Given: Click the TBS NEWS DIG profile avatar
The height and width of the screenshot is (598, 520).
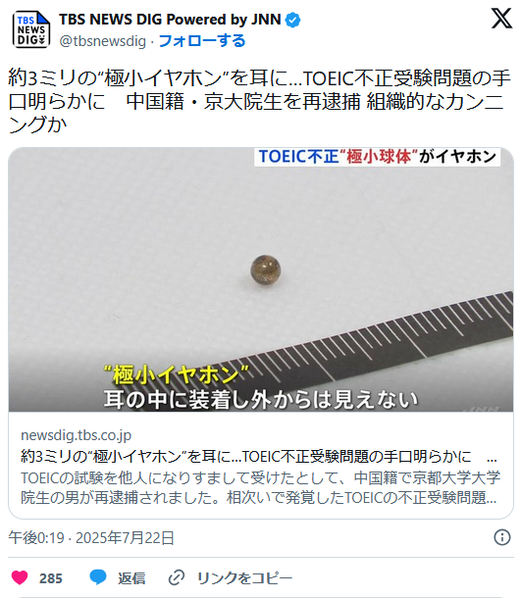Looking at the screenshot, I should pyautogui.click(x=31, y=29).
